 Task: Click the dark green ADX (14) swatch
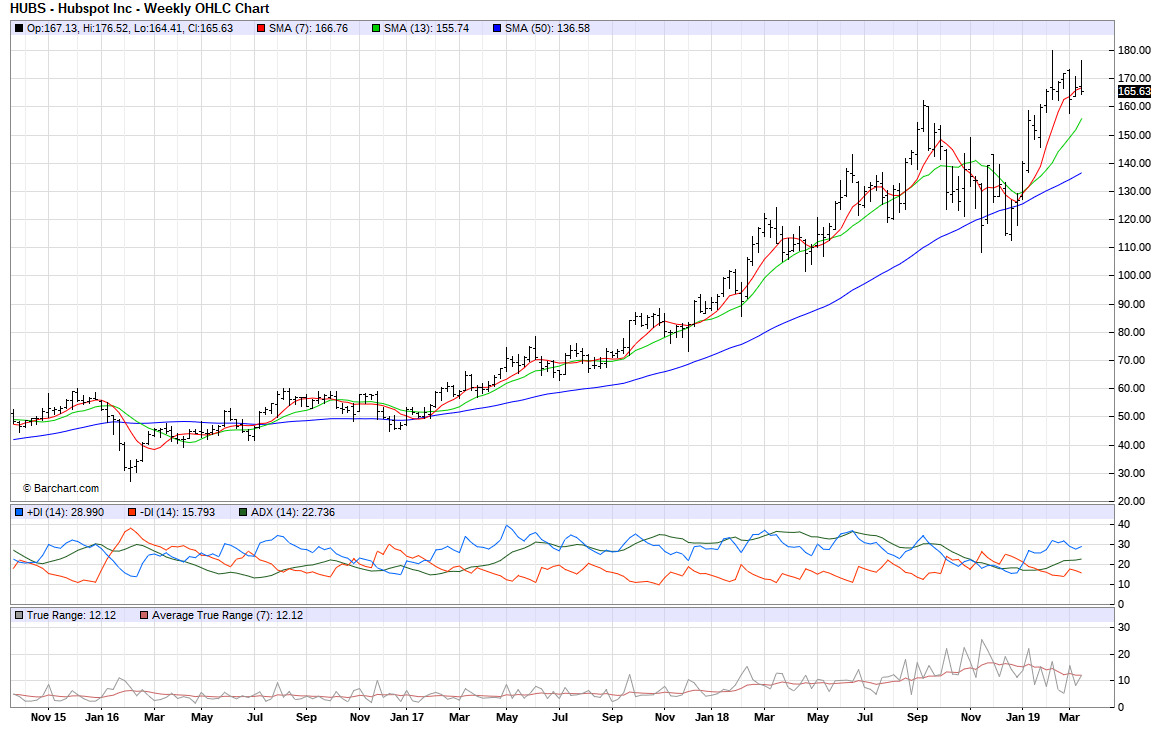click(244, 512)
